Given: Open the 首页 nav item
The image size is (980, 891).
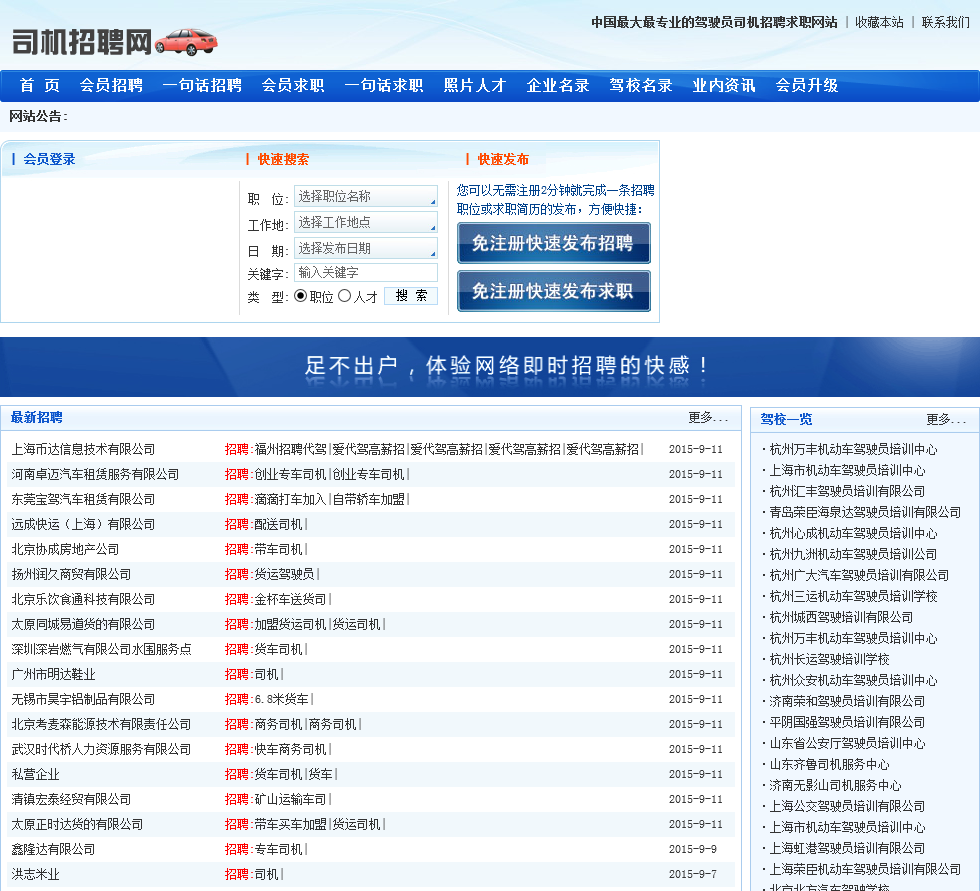Looking at the screenshot, I should pos(39,86).
